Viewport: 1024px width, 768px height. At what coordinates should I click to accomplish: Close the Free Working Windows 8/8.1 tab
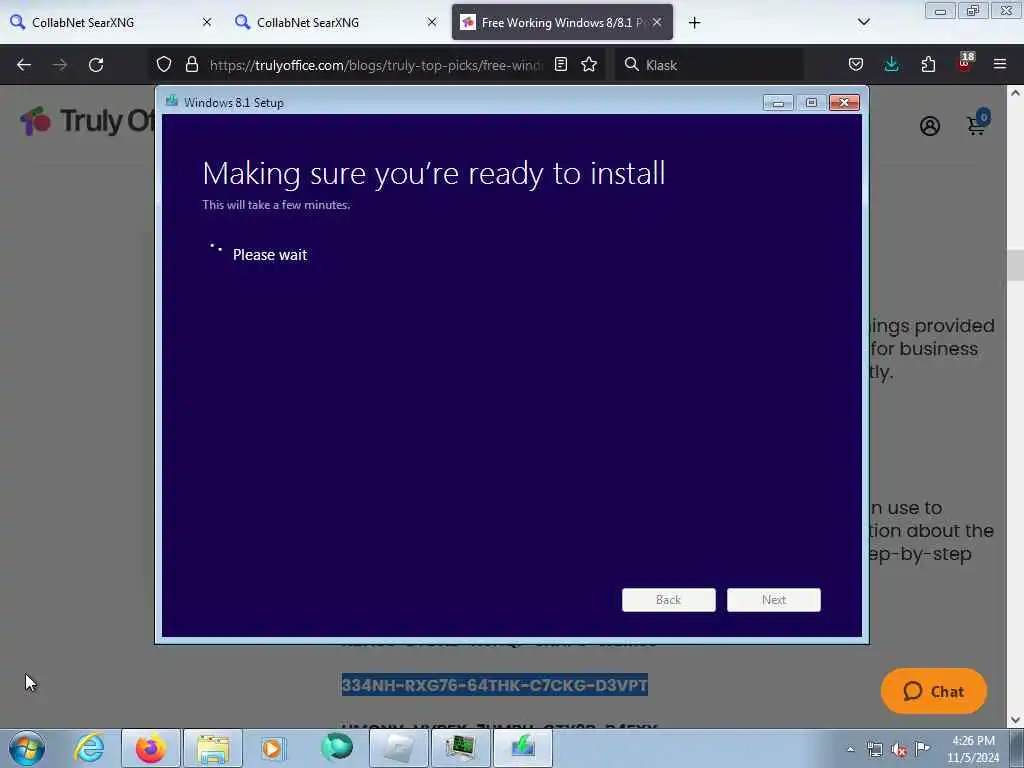pos(657,22)
